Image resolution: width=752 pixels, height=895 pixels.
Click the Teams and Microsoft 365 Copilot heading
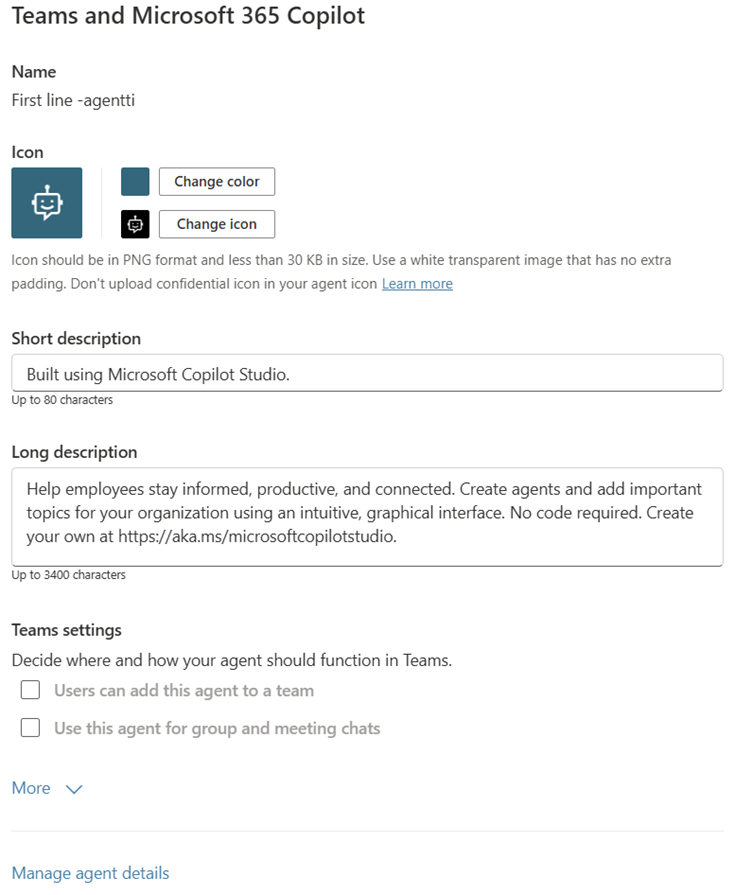188,17
